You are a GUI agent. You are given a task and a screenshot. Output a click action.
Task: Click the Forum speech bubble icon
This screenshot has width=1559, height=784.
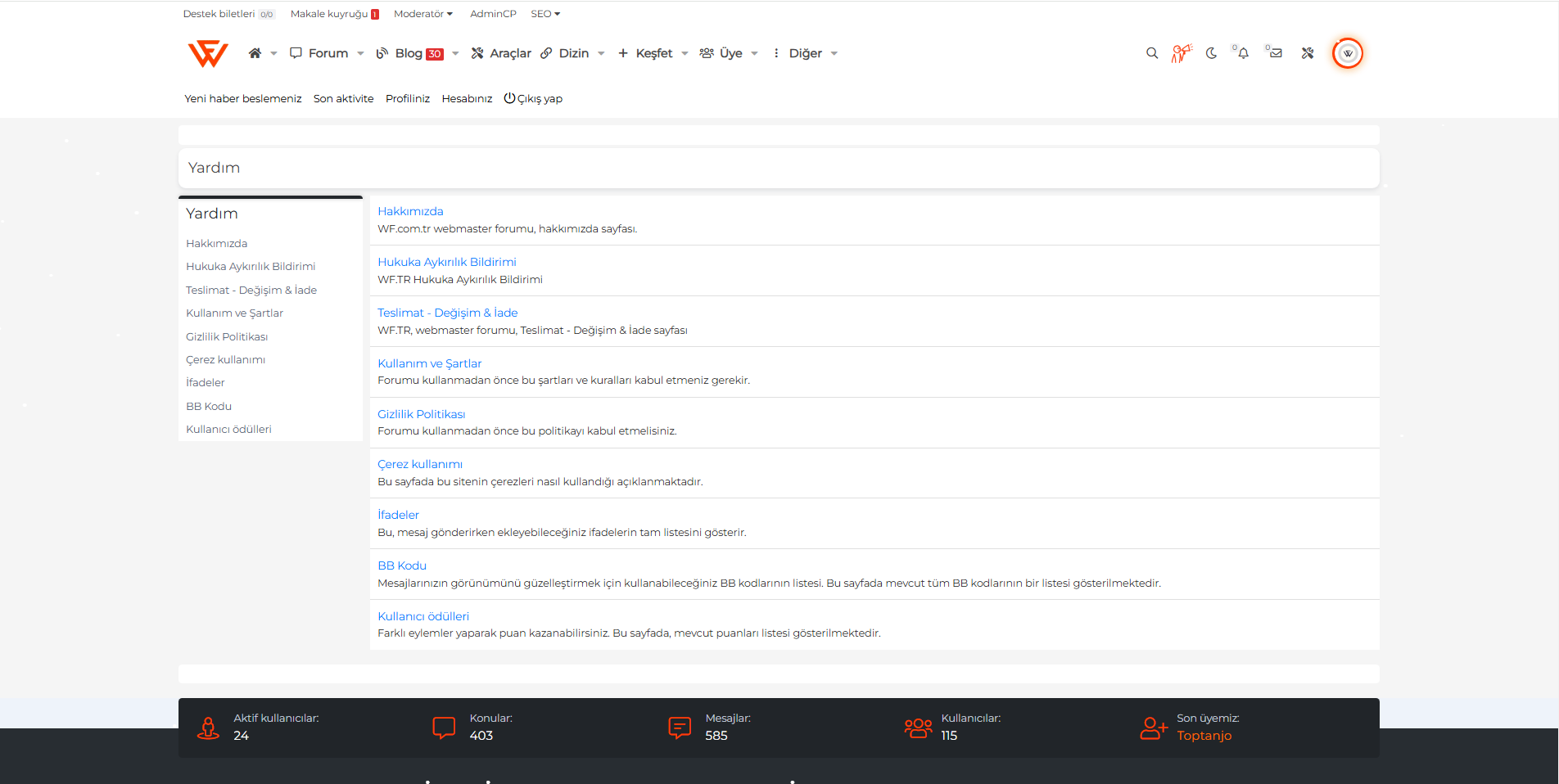[296, 53]
